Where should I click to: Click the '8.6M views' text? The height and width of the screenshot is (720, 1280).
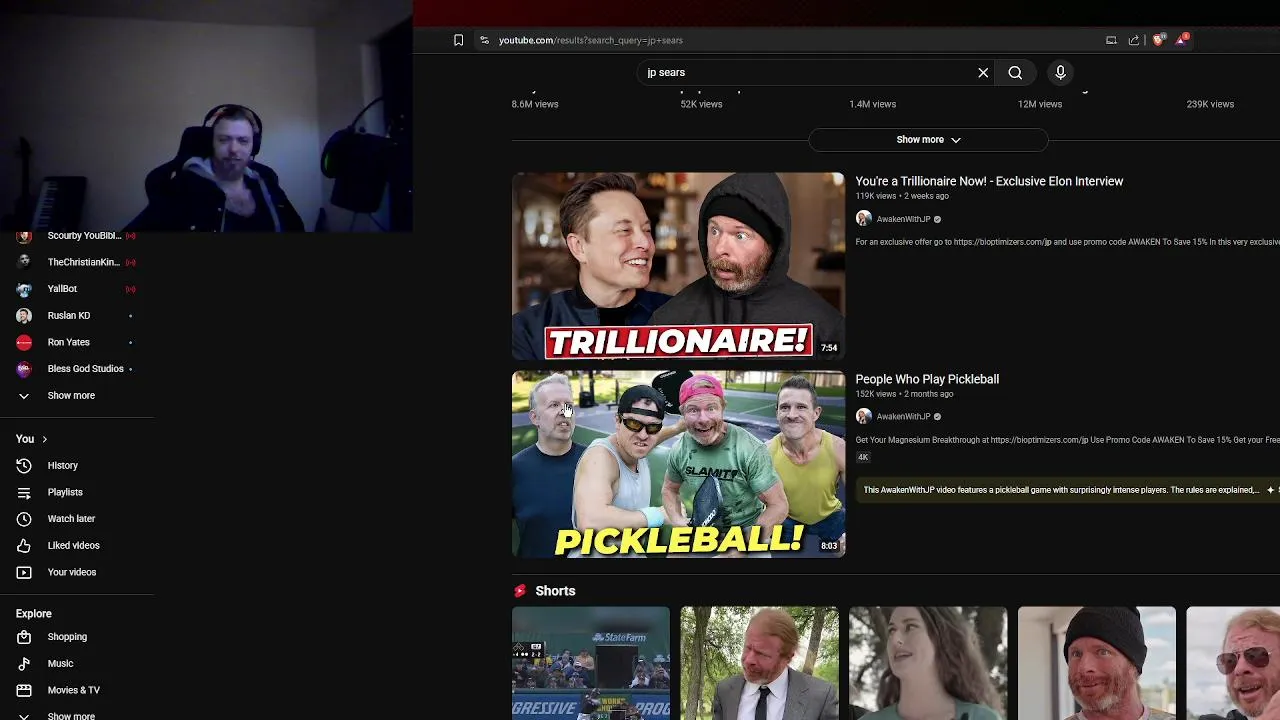(x=535, y=104)
